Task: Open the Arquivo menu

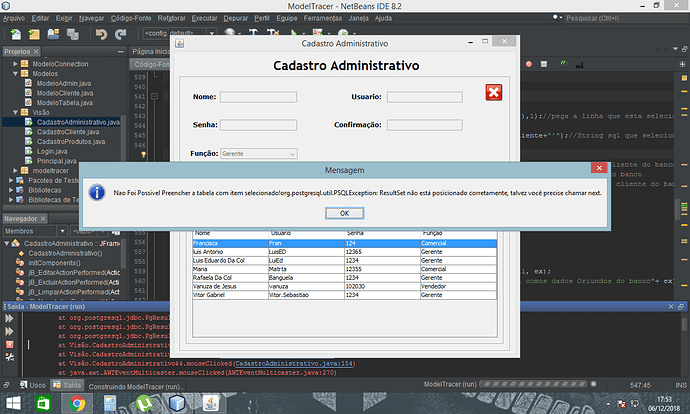Action: point(14,18)
